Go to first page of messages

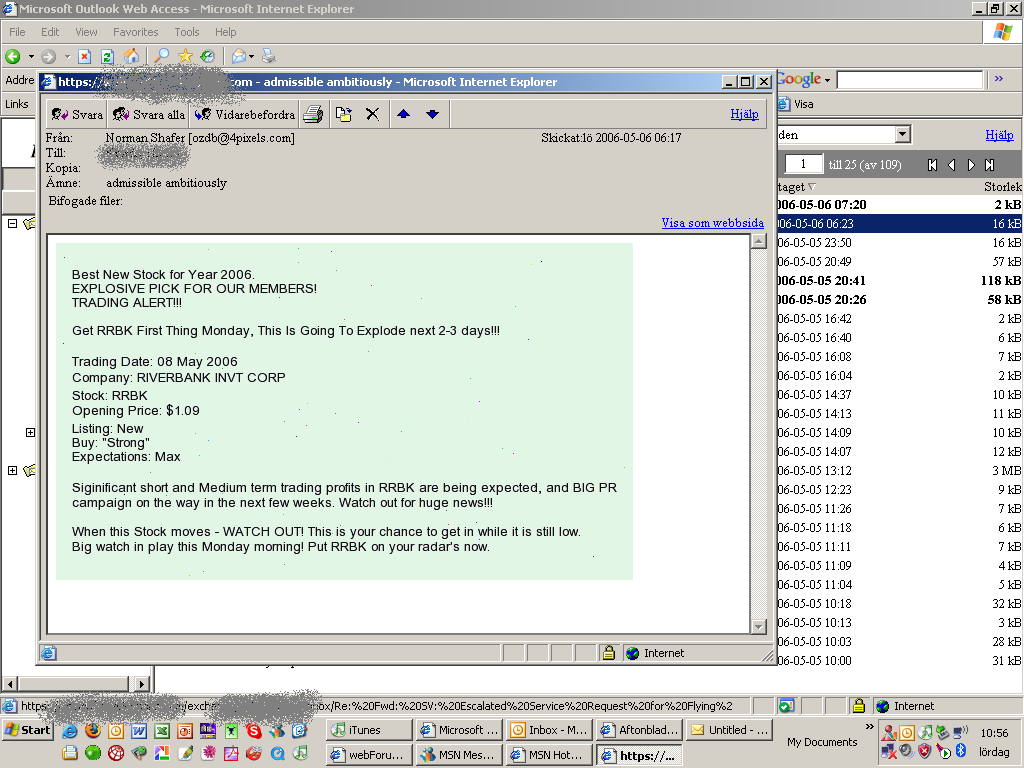click(932, 165)
